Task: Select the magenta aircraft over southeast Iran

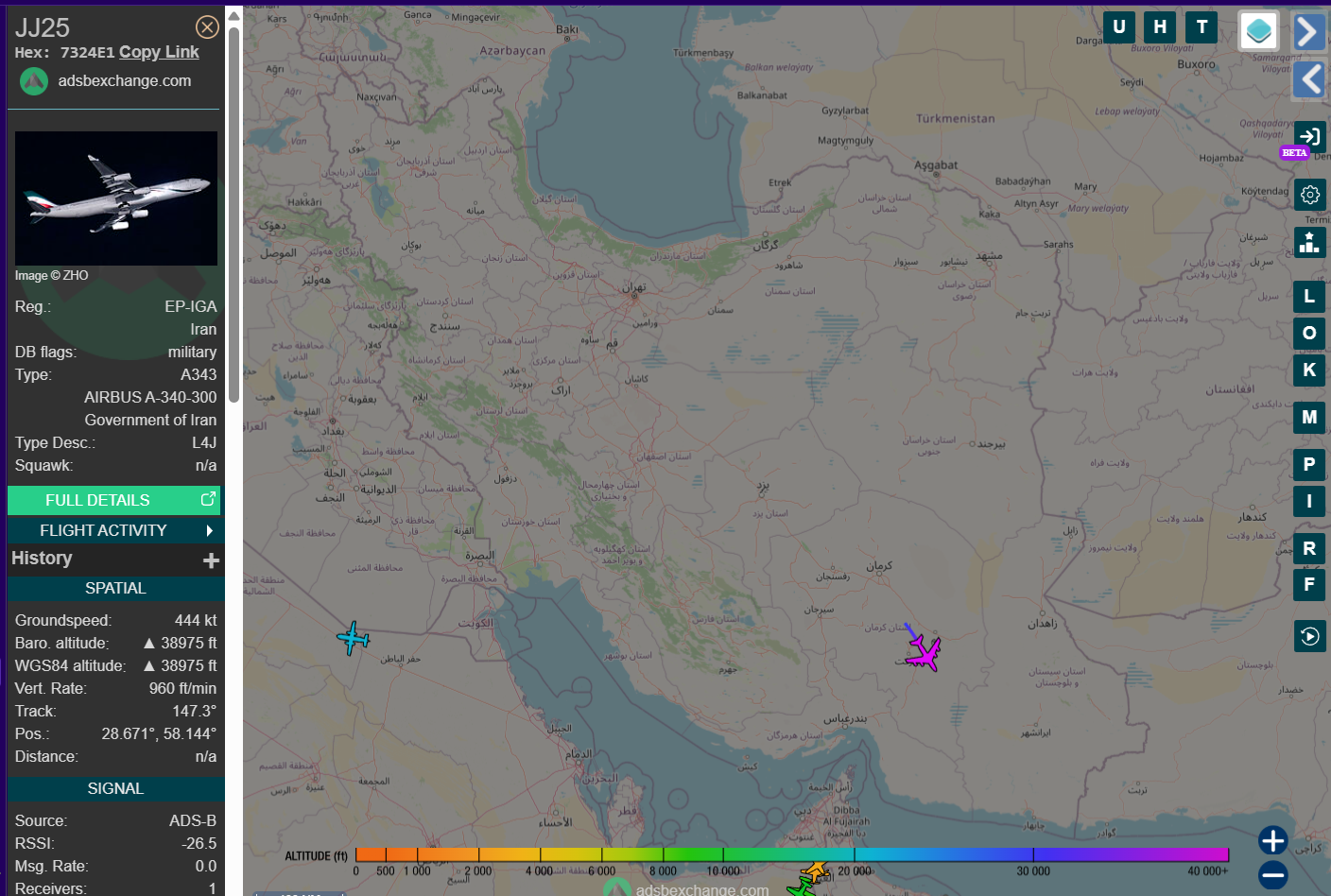Action: point(923,652)
